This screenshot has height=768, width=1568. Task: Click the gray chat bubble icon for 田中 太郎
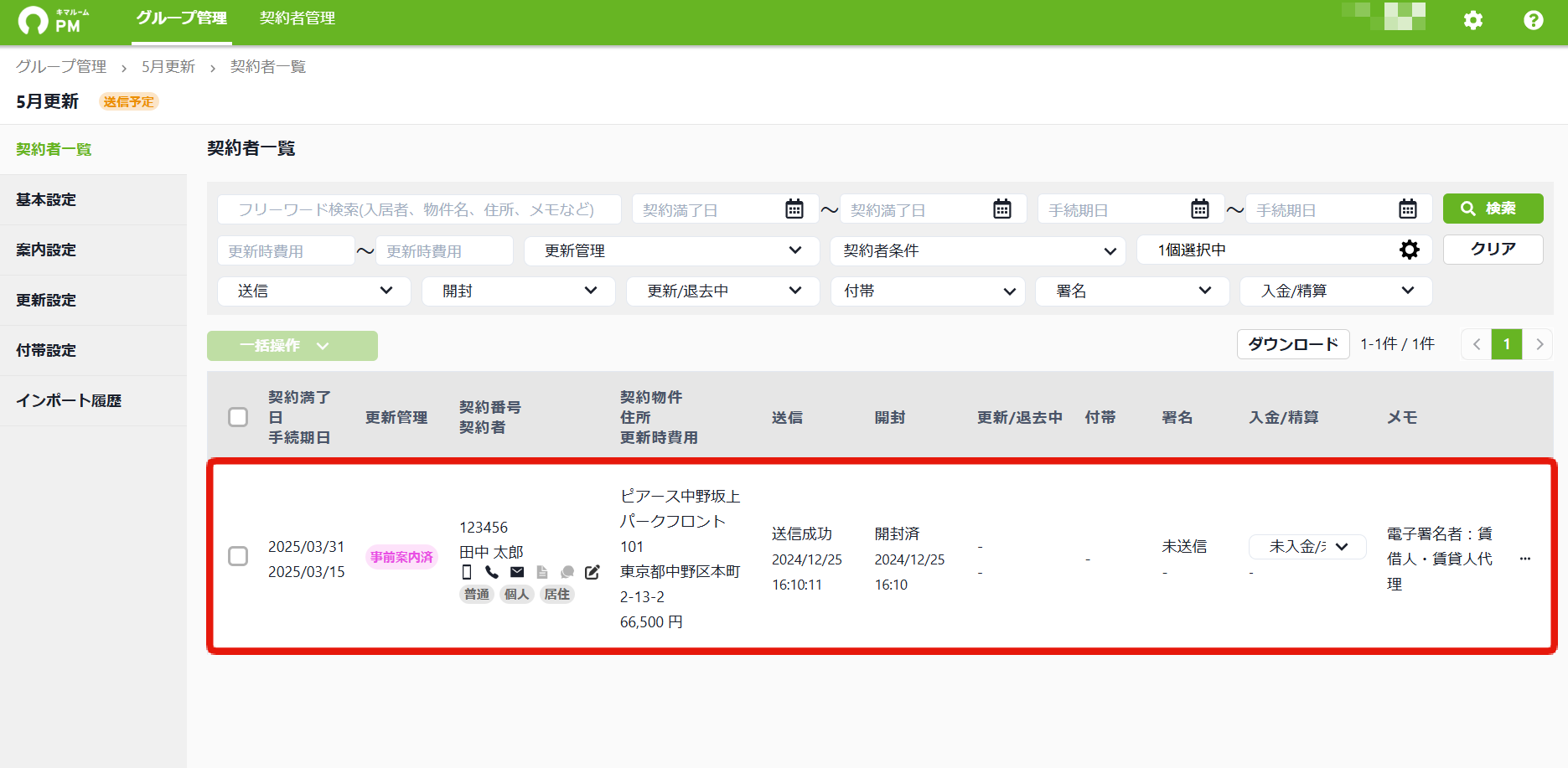[x=567, y=572]
